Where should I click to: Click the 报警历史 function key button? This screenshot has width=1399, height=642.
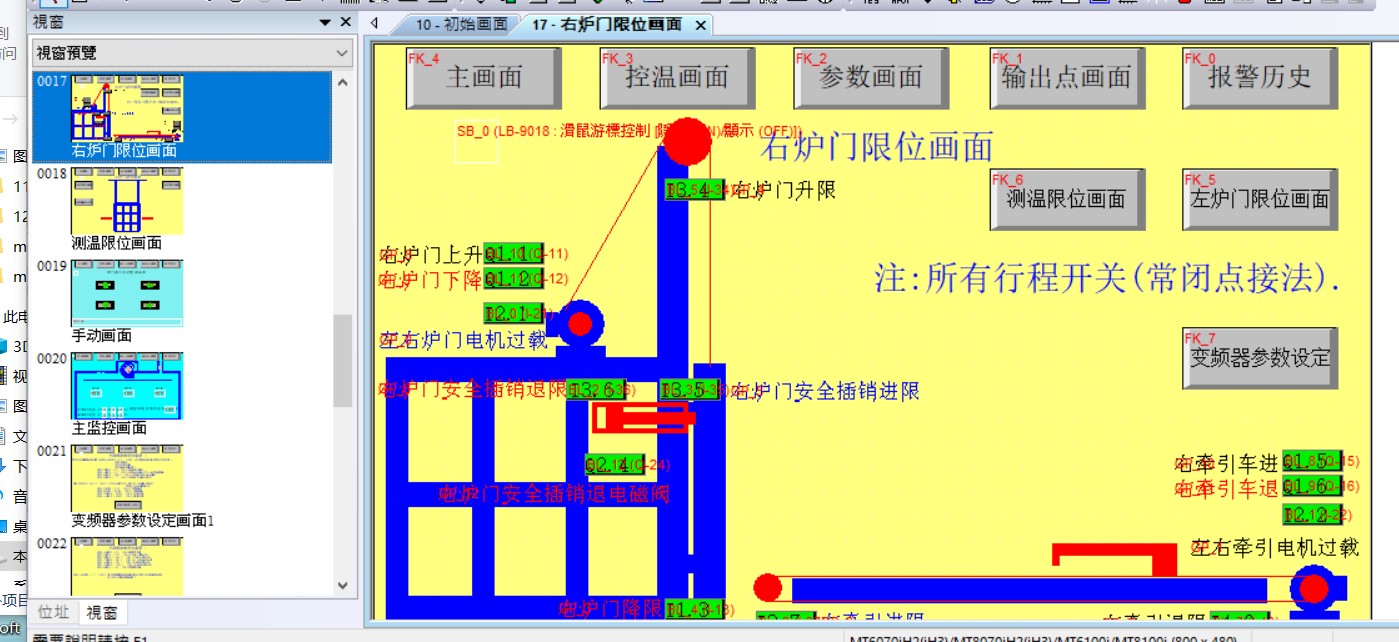(1260, 78)
